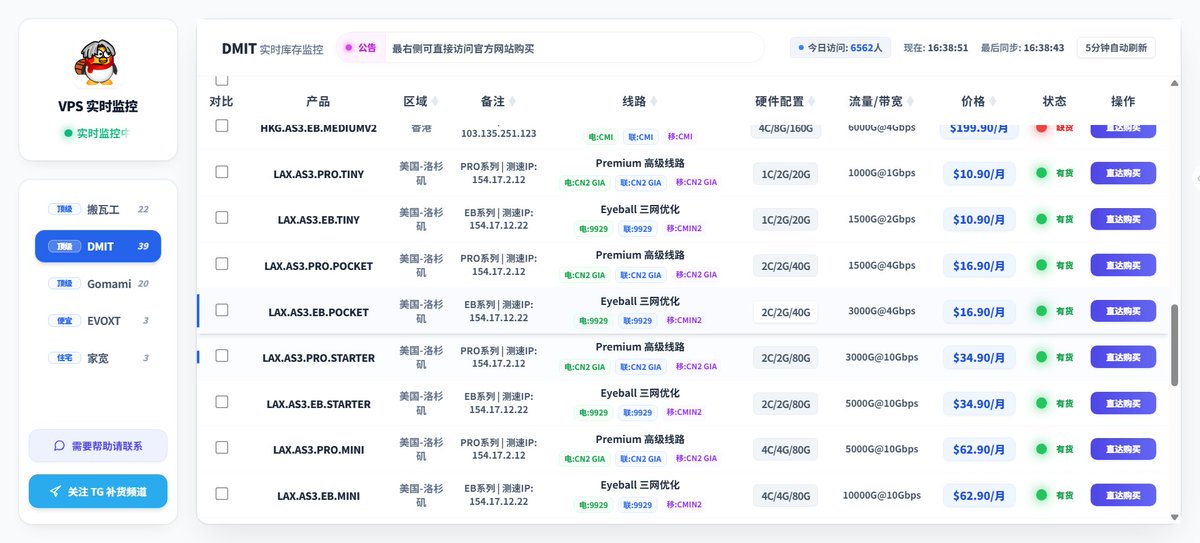Click the pink 公告 announcement badge

[361, 47]
